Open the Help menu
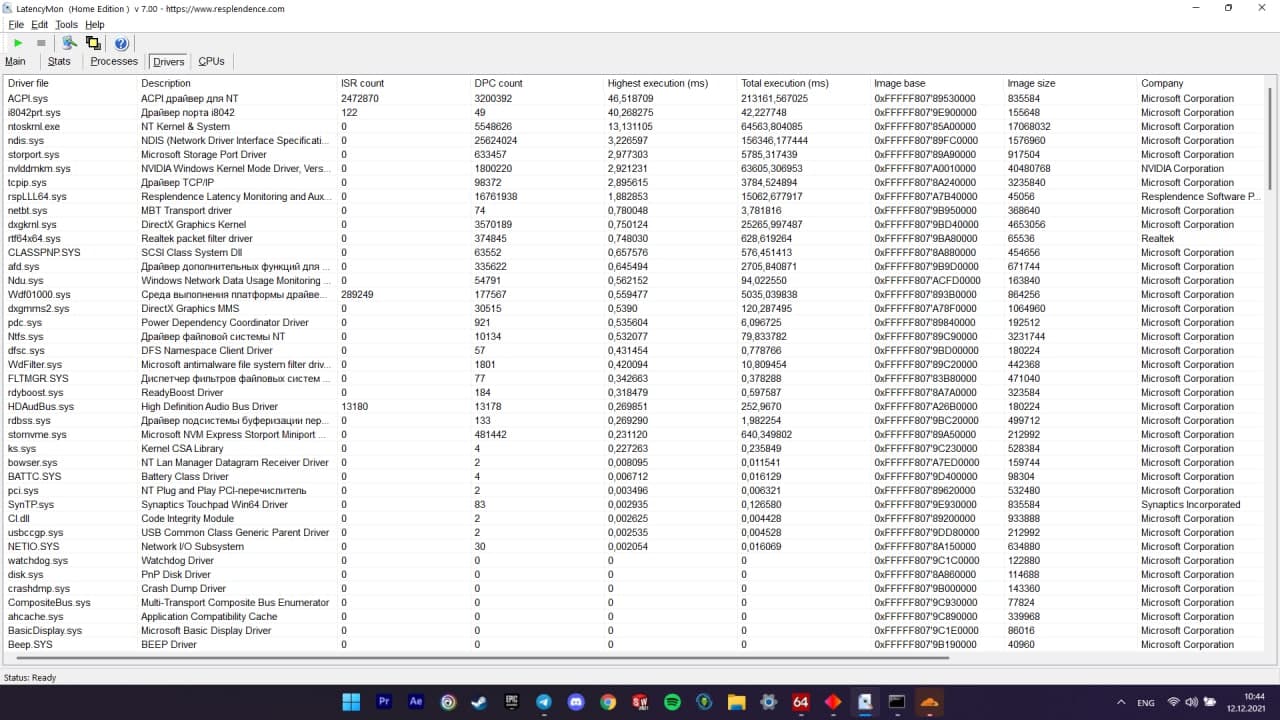1280x720 pixels. 95,24
